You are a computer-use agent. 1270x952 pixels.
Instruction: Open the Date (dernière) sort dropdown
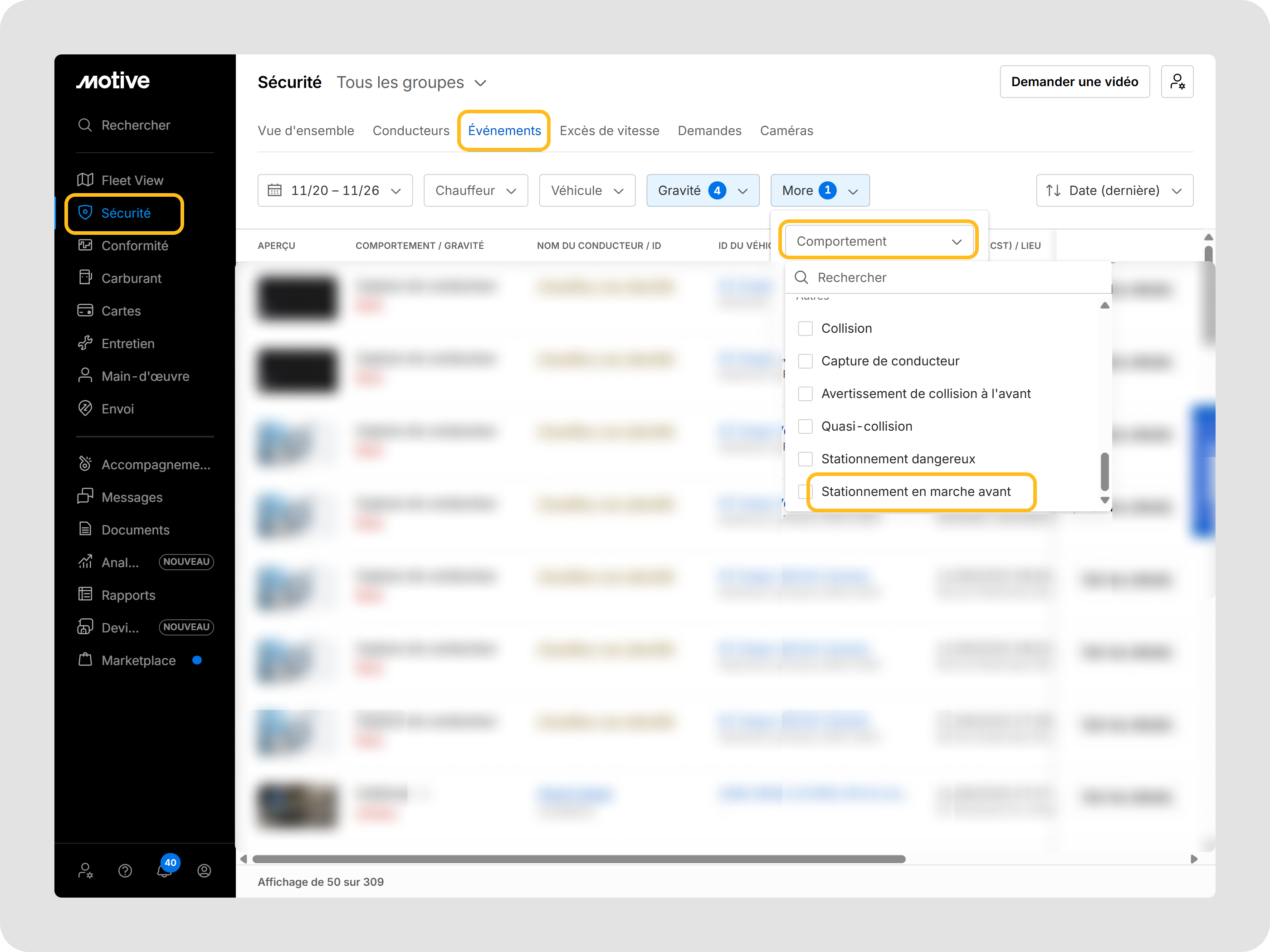tap(1114, 190)
